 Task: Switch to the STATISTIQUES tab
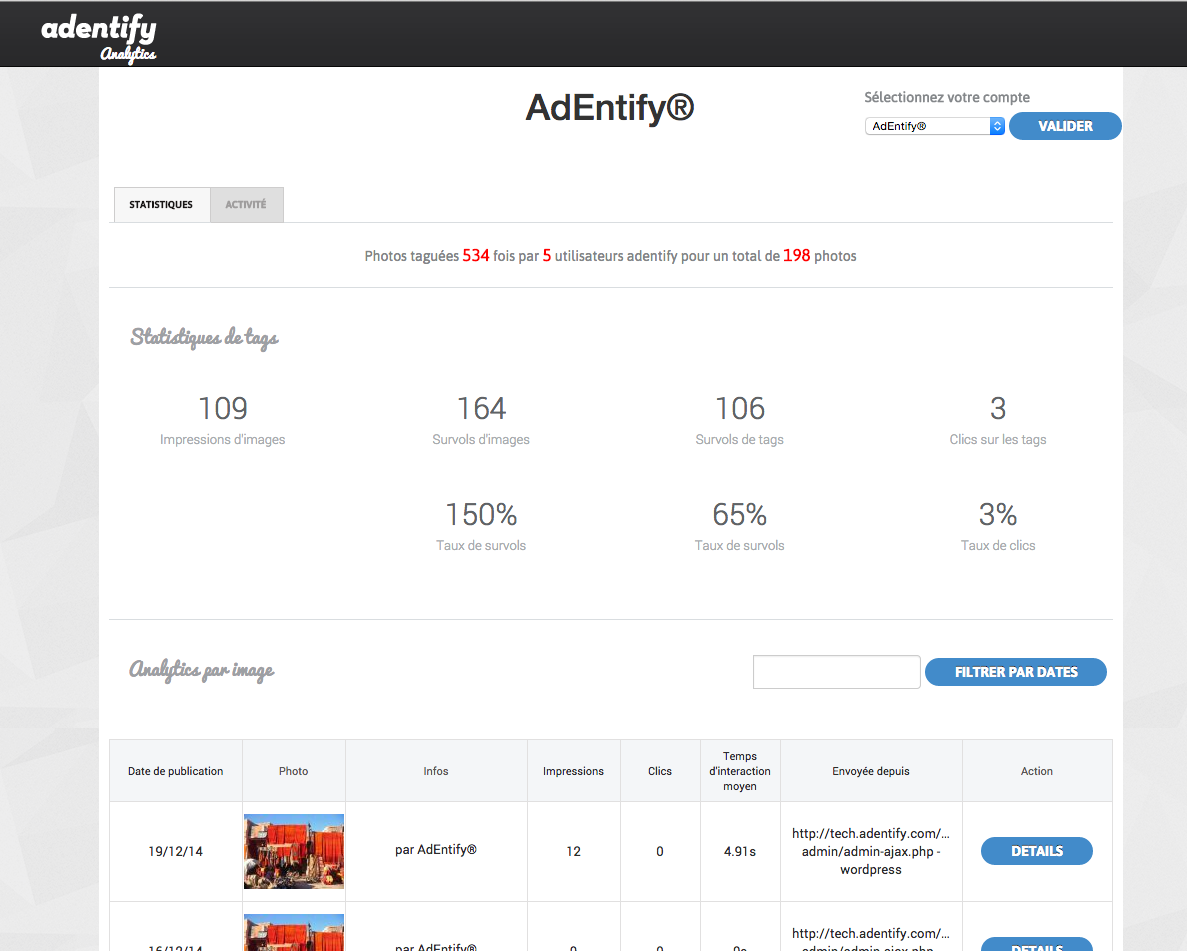click(161, 204)
